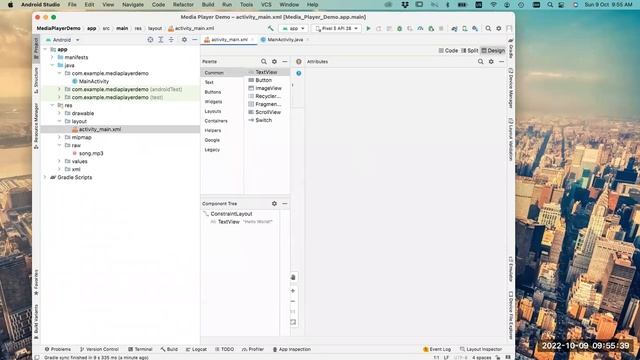Select ConstraintLayout in the Component Tree
The image size is (640, 360).
pos(231,214)
